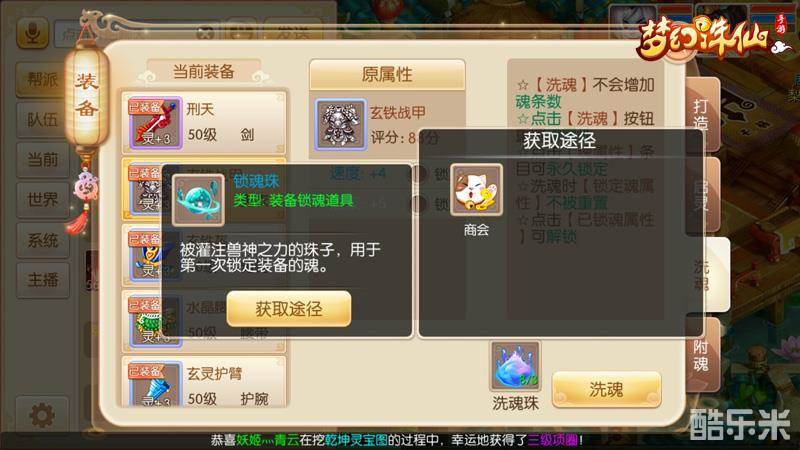Open the 洗魂 side tab

(x=704, y=275)
